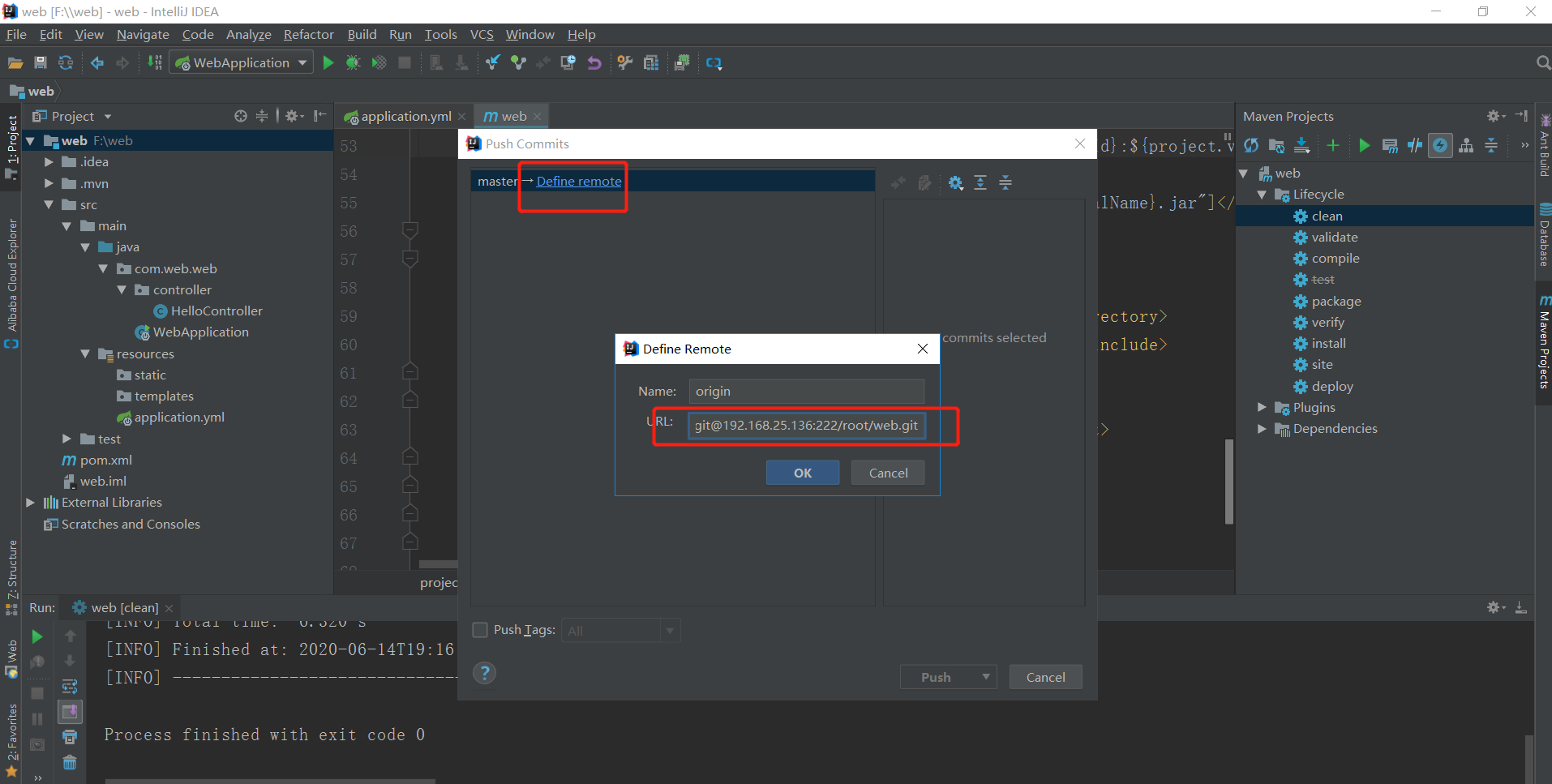
Task: Open the WebApplication run configuration dropdown
Action: click(241, 63)
